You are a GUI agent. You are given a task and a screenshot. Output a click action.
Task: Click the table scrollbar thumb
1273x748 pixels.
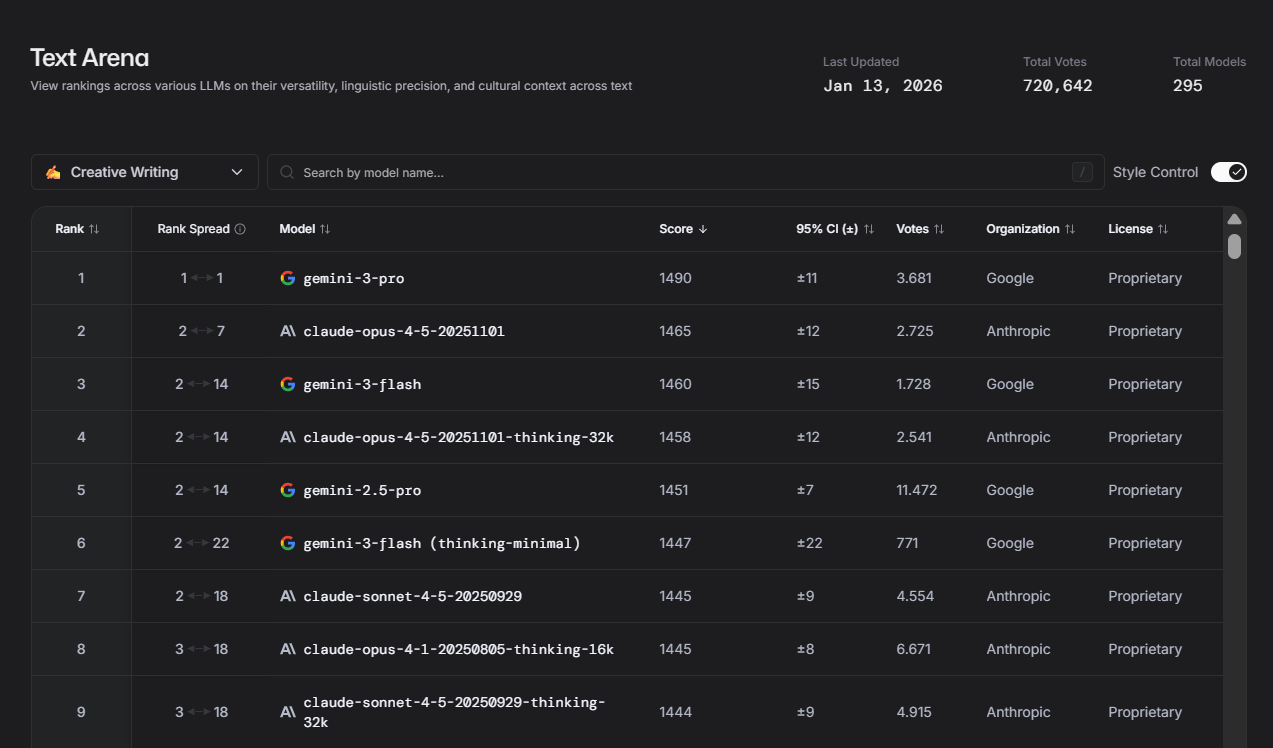coord(1234,246)
